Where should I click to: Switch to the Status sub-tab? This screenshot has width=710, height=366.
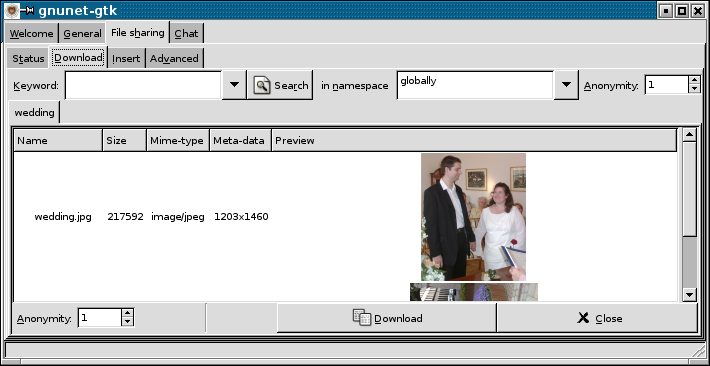click(x=28, y=58)
